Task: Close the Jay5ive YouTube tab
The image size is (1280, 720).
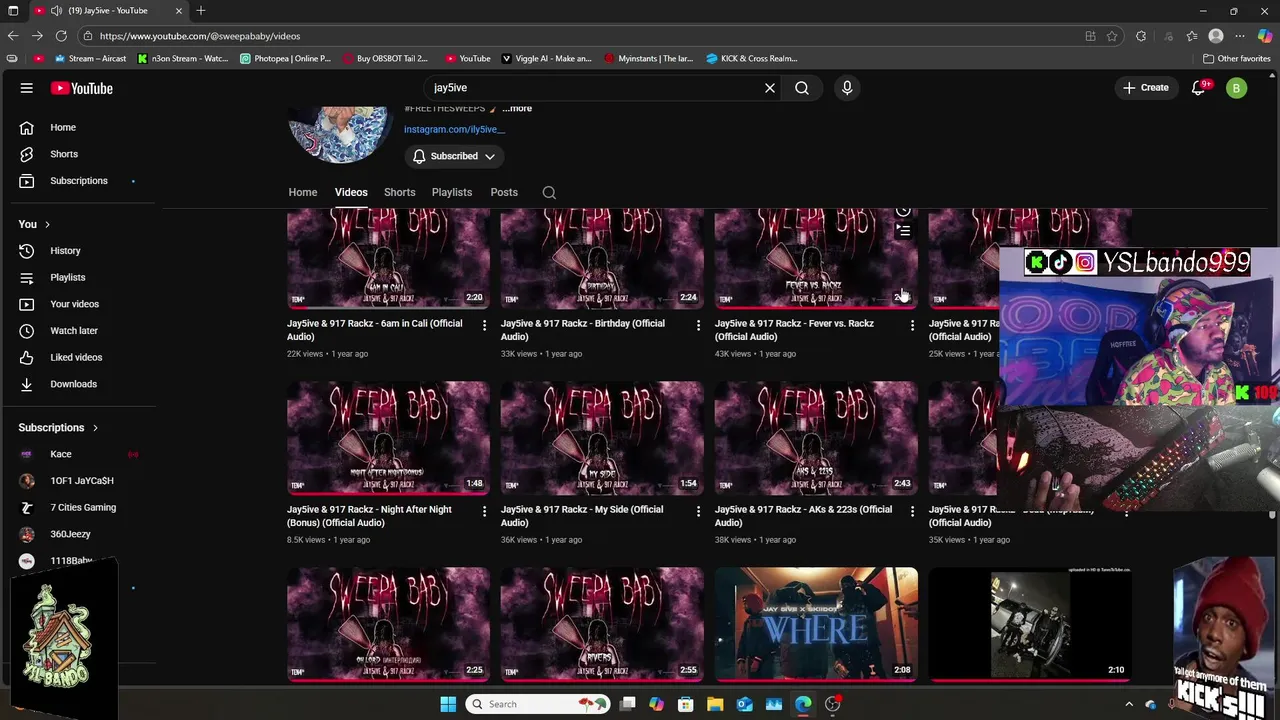Action: (179, 11)
